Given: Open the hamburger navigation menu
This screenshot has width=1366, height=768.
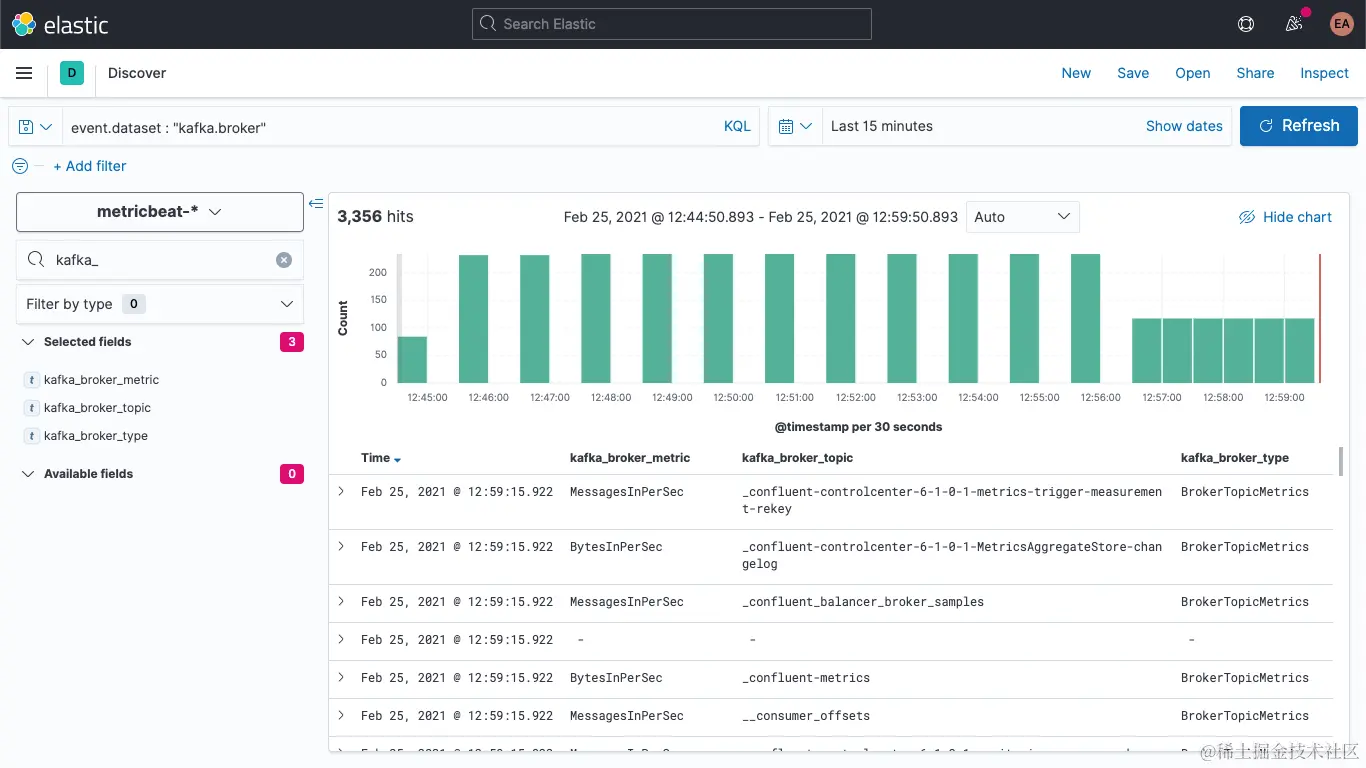Looking at the screenshot, I should point(24,73).
